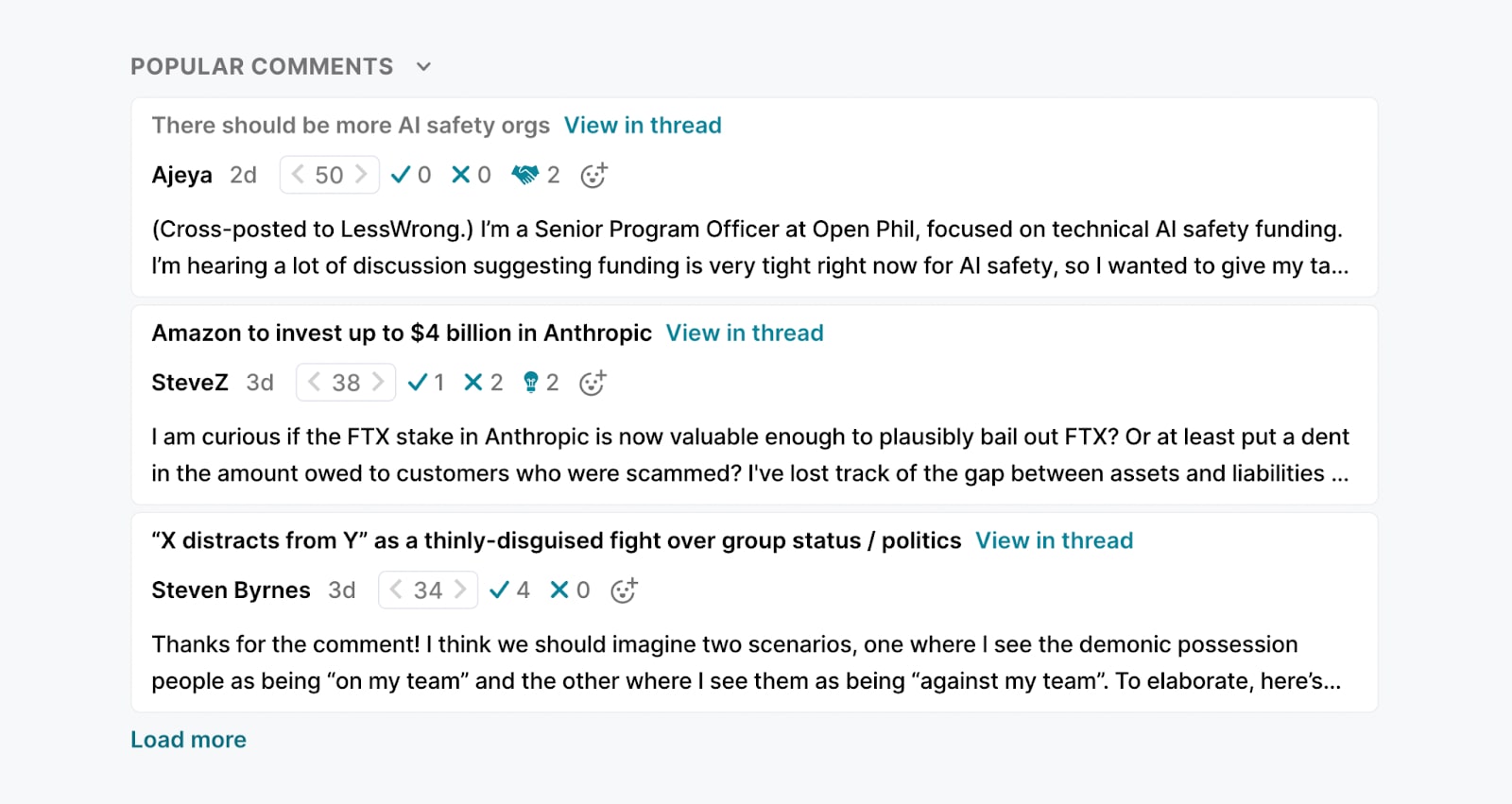The height and width of the screenshot is (804, 1512).
Task: Click agree checkmark on Steven Byrnes' comment
Action: pos(499,590)
